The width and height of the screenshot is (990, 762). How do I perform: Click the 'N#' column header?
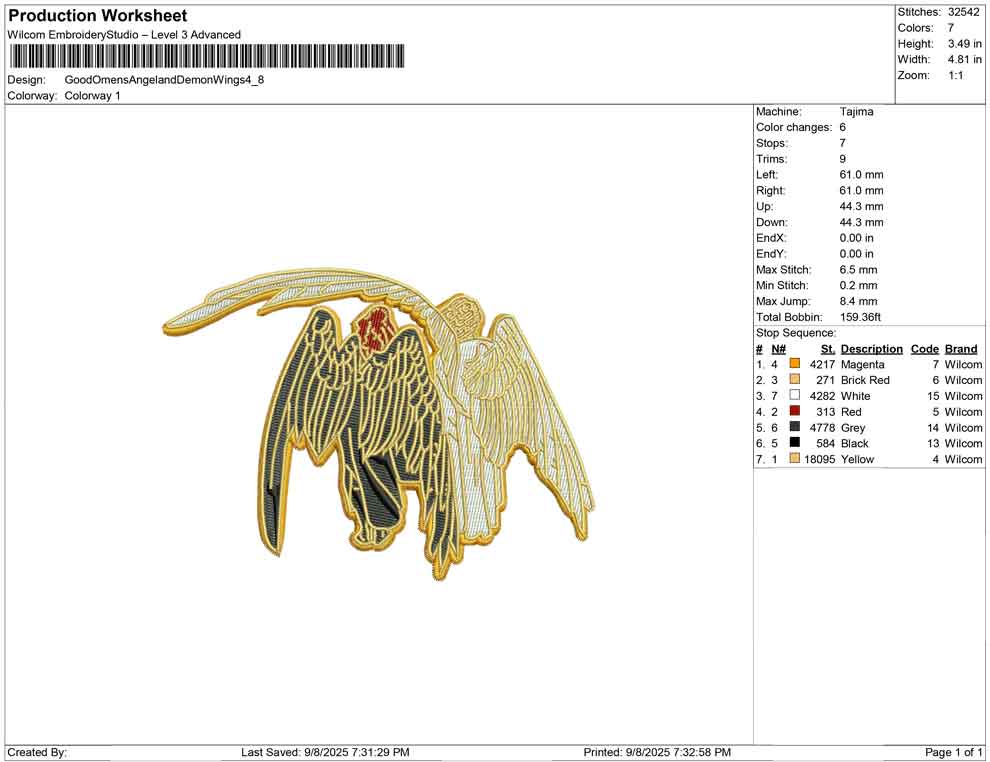(x=778, y=348)
